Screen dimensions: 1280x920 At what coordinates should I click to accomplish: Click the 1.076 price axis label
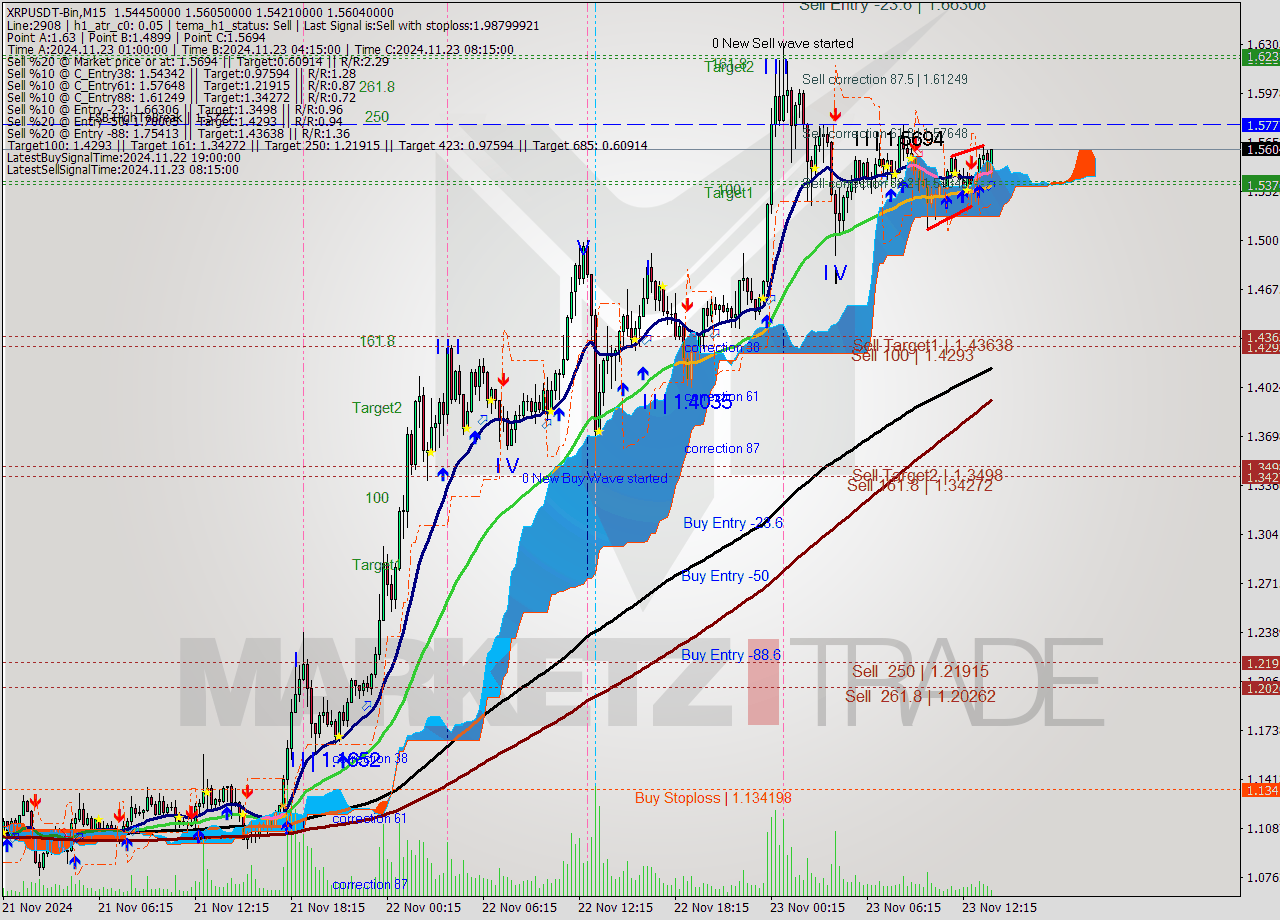pyautogui.click(x=1262, y=877)
